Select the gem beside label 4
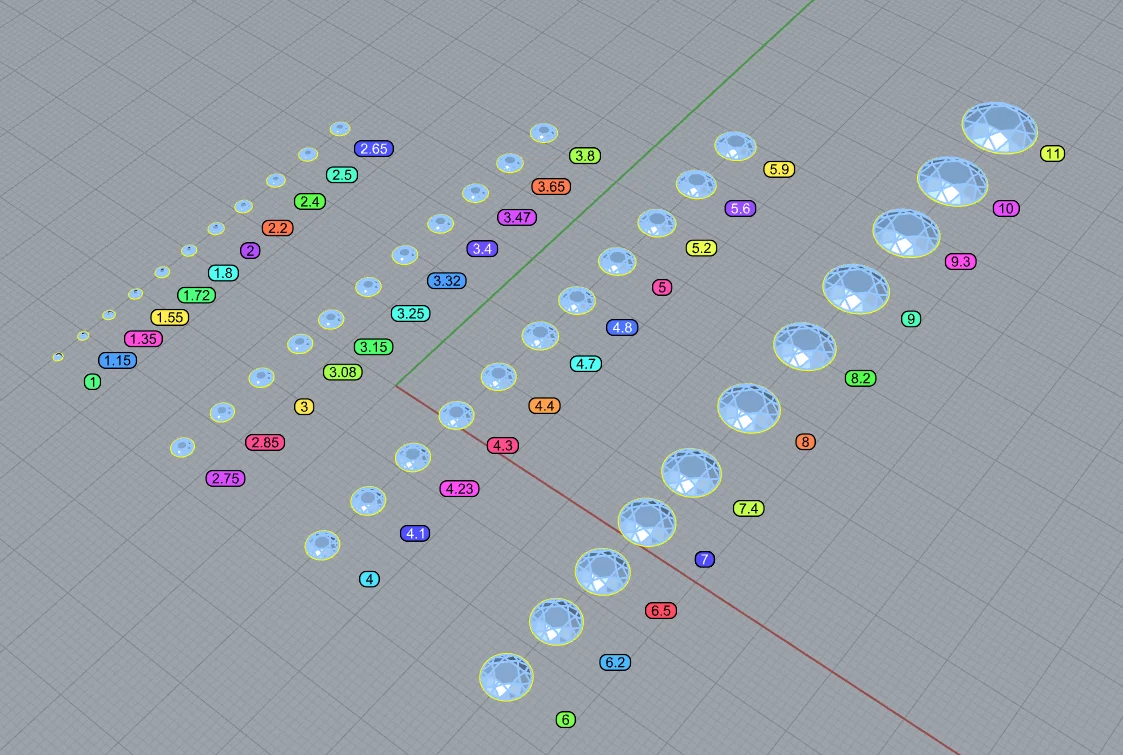The image size is (1123, 755). (x=322, y=544)
